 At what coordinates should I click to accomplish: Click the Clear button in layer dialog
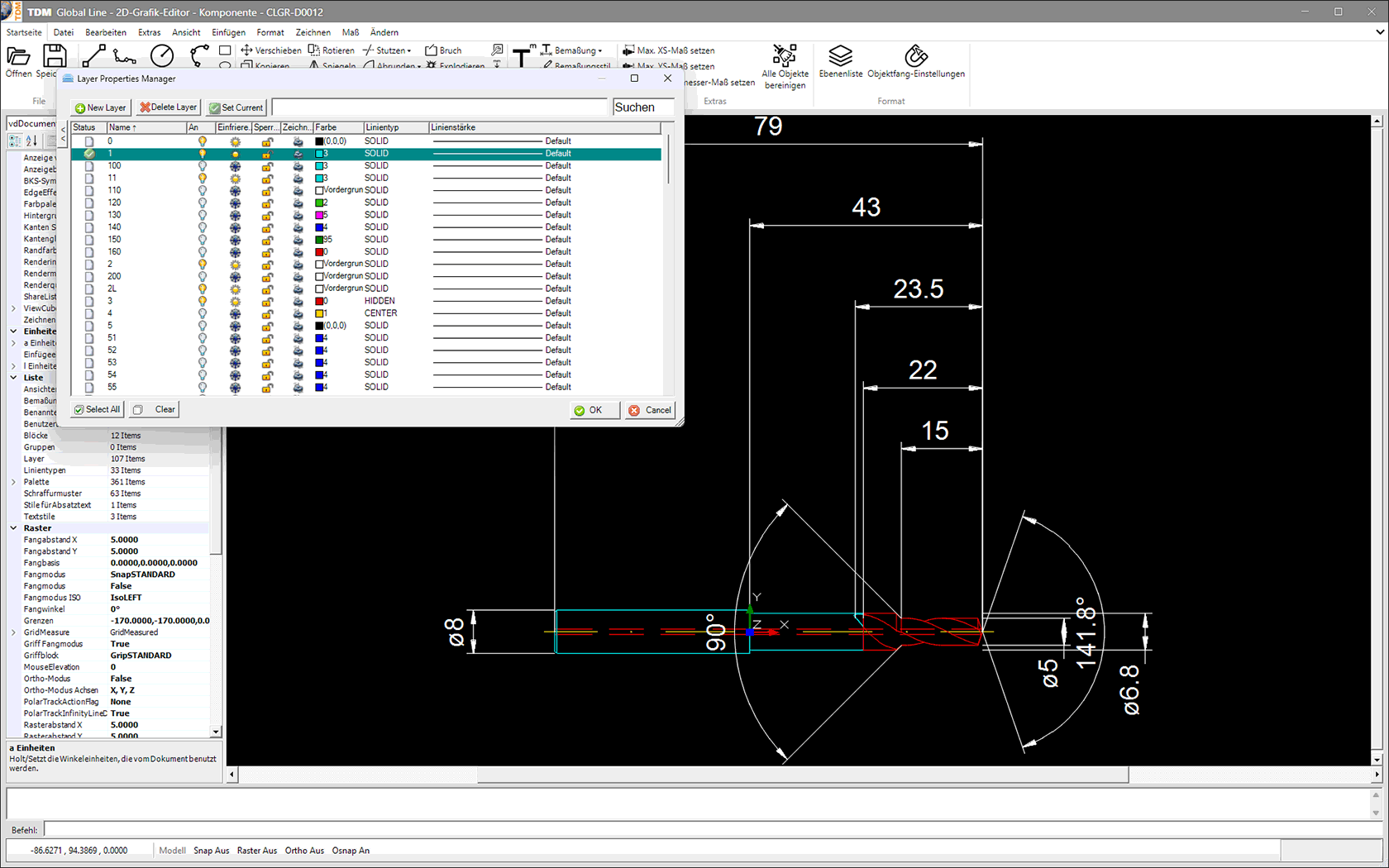click(155, 409)
